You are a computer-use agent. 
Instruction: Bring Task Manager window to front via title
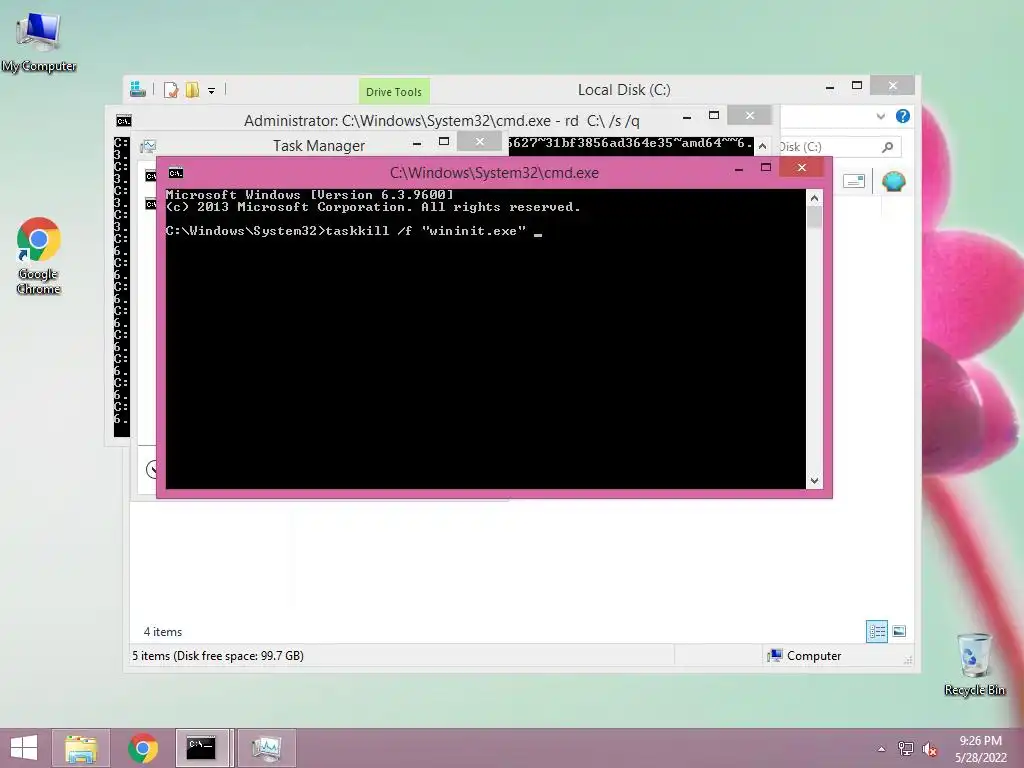(x=319, y=146)
